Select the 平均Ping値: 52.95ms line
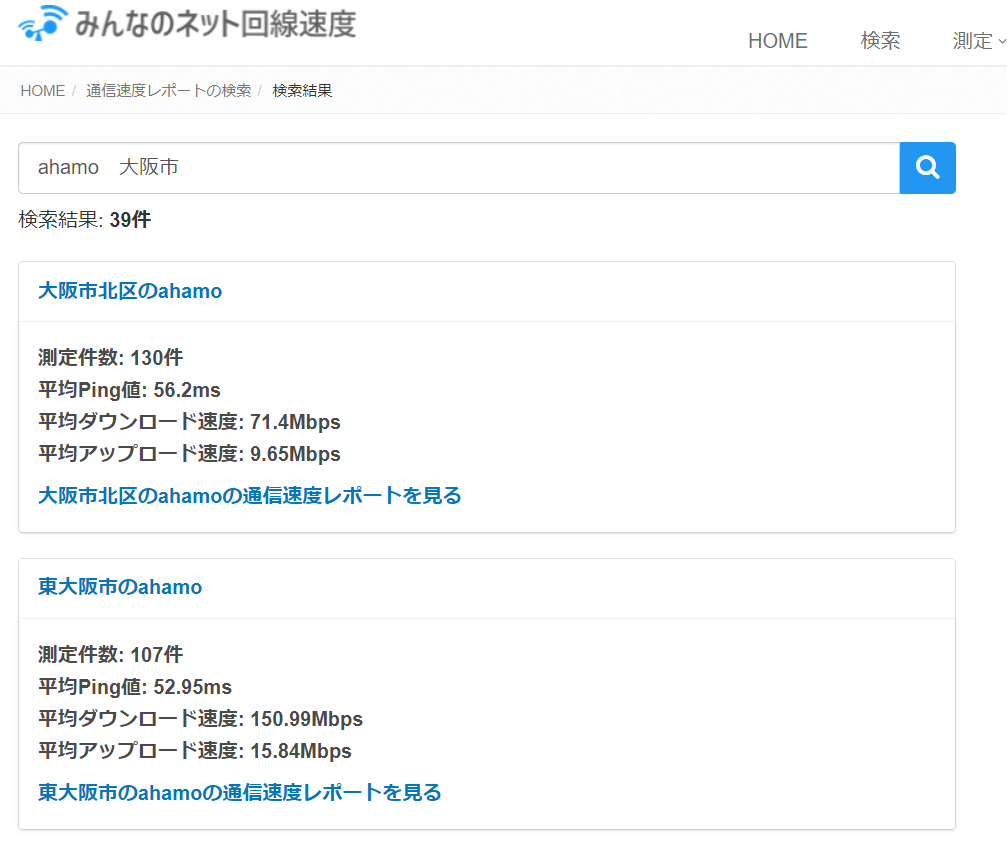The image size is (1007, 841). pyautogui.click(x=135, y=687)
